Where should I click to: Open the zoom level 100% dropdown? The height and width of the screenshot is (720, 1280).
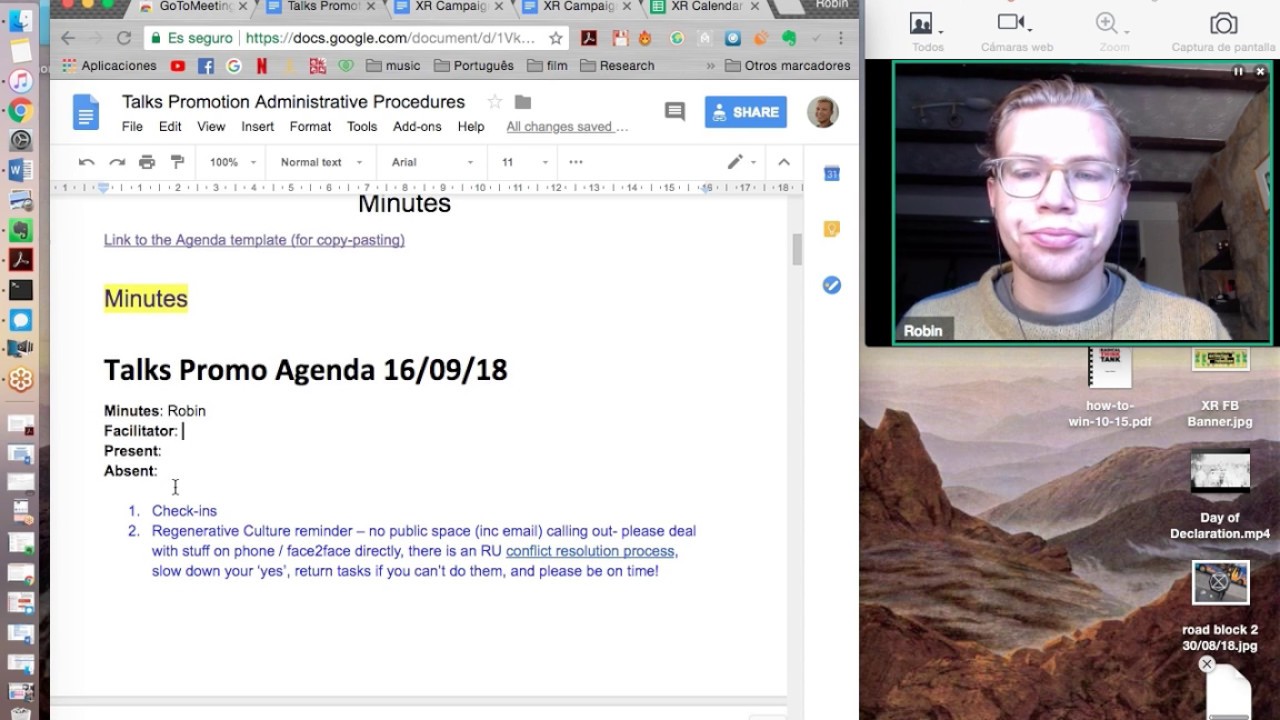232,162
